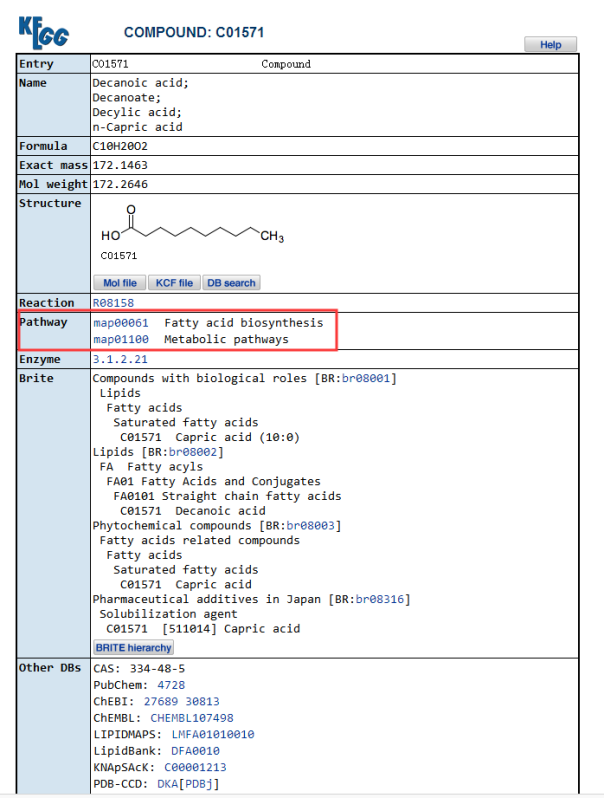Click the KEGG logo icon
This screenshot has width=605, height=798.
[44, 33]
